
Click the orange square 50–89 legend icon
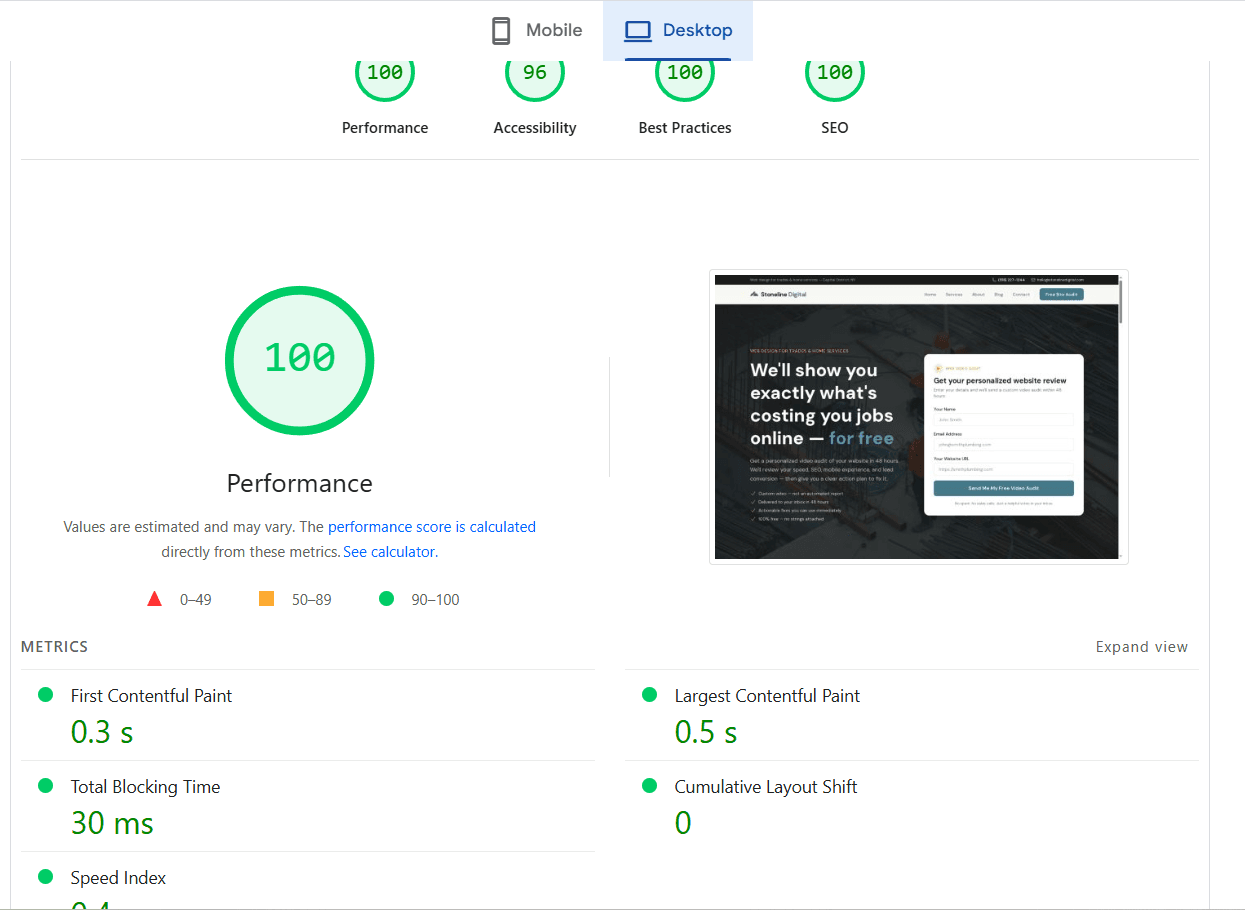point(266,599)
